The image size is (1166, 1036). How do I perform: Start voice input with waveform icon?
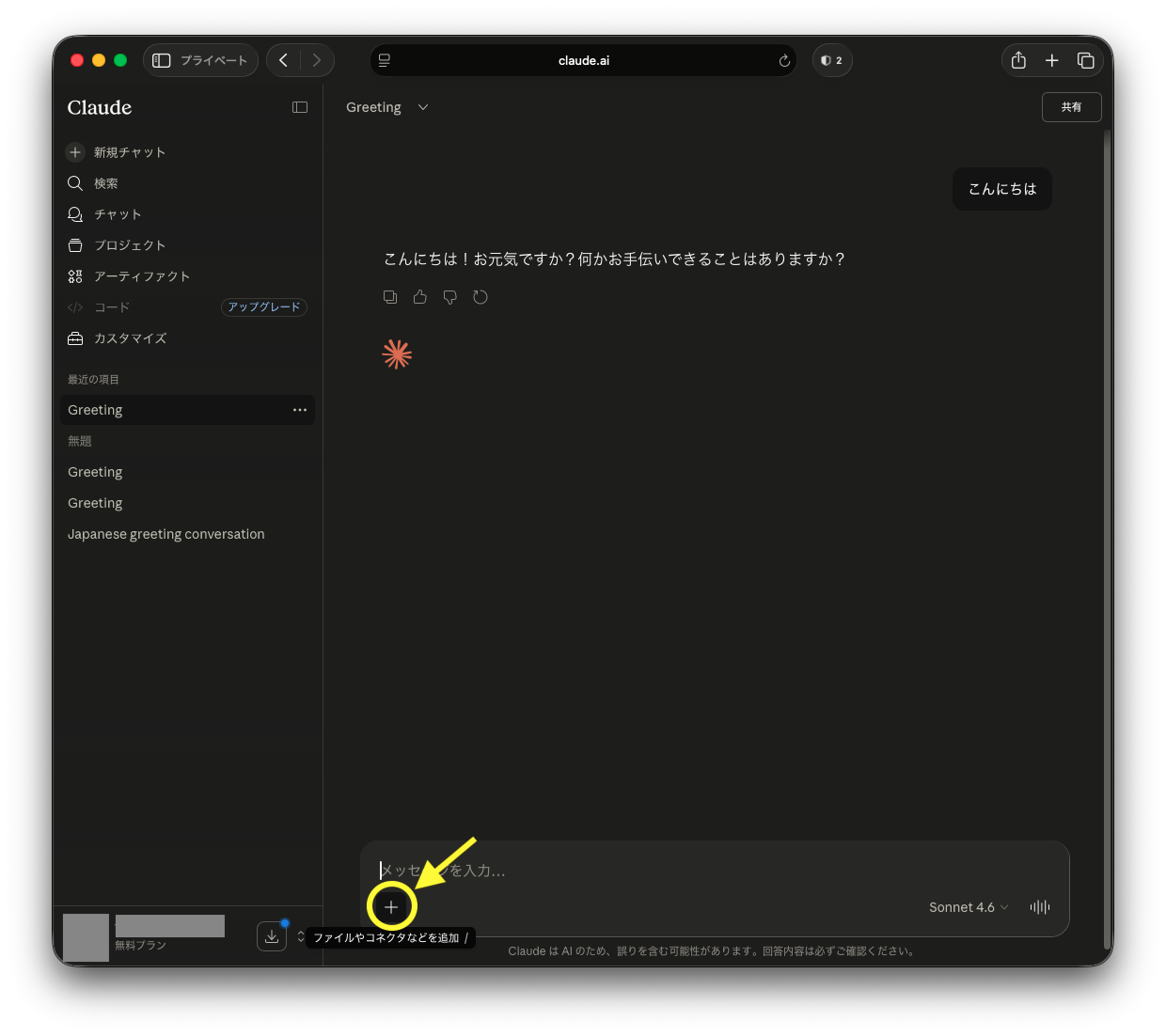[1039, 907]
